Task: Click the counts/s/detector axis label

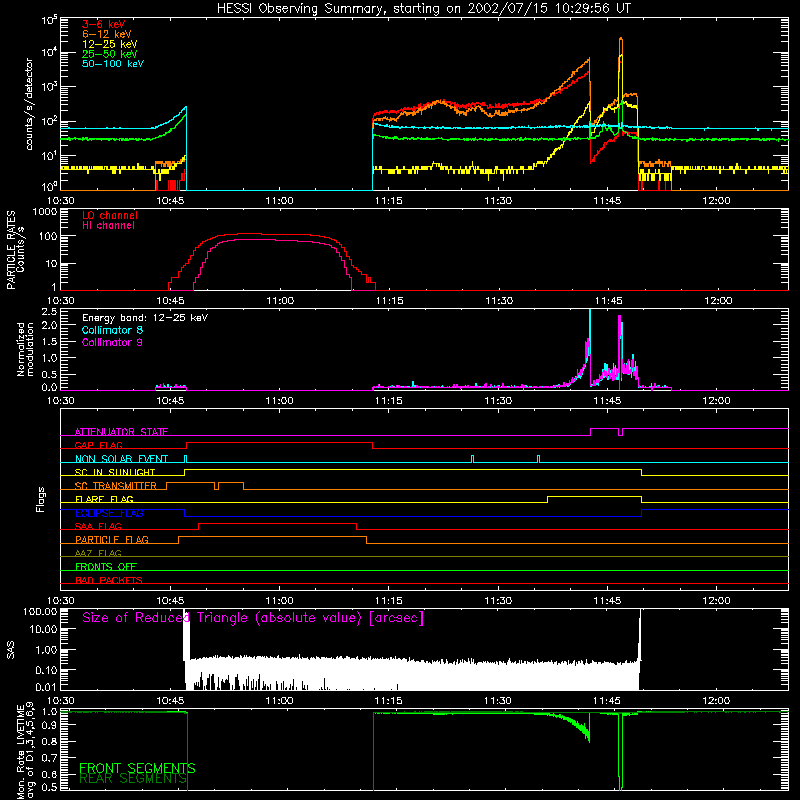Action: 29,104
